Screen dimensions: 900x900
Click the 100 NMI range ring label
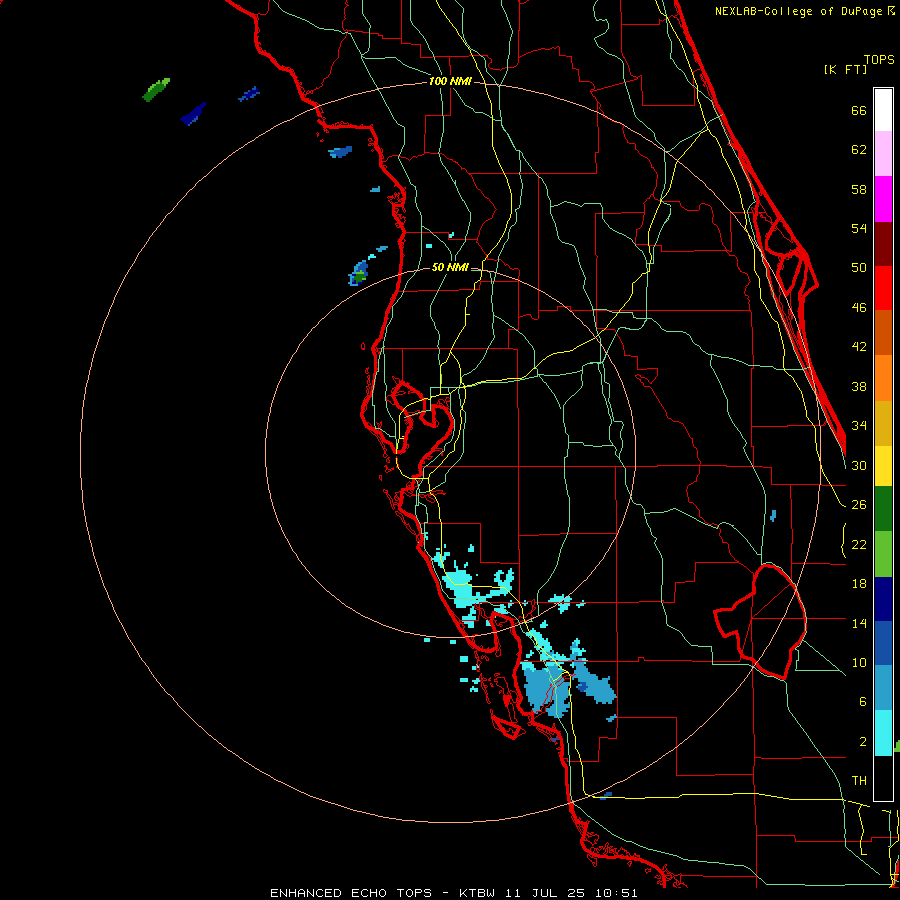450,82
